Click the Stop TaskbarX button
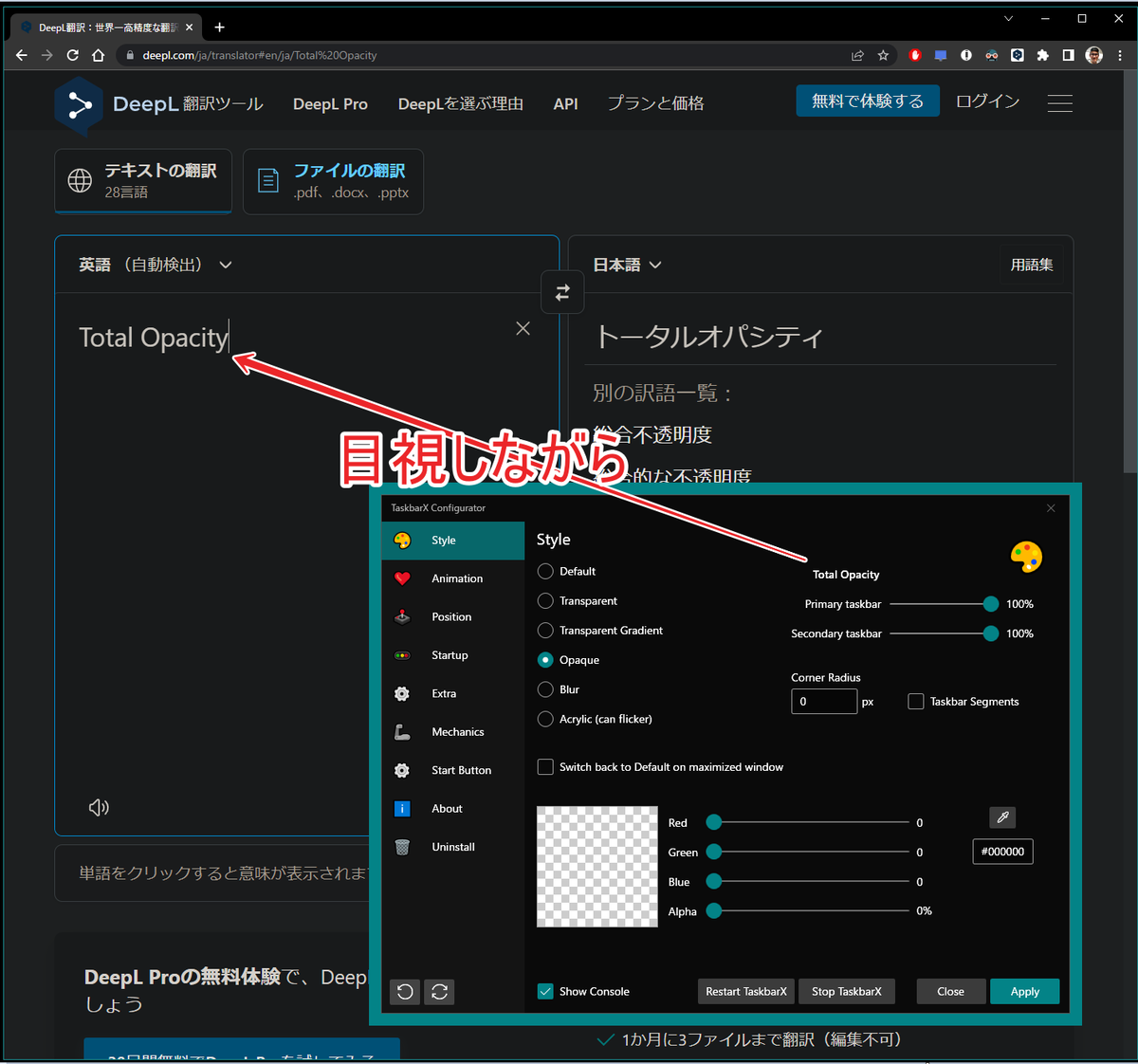The width and height of the screenshot is (1138, 1064). (847, 992)
